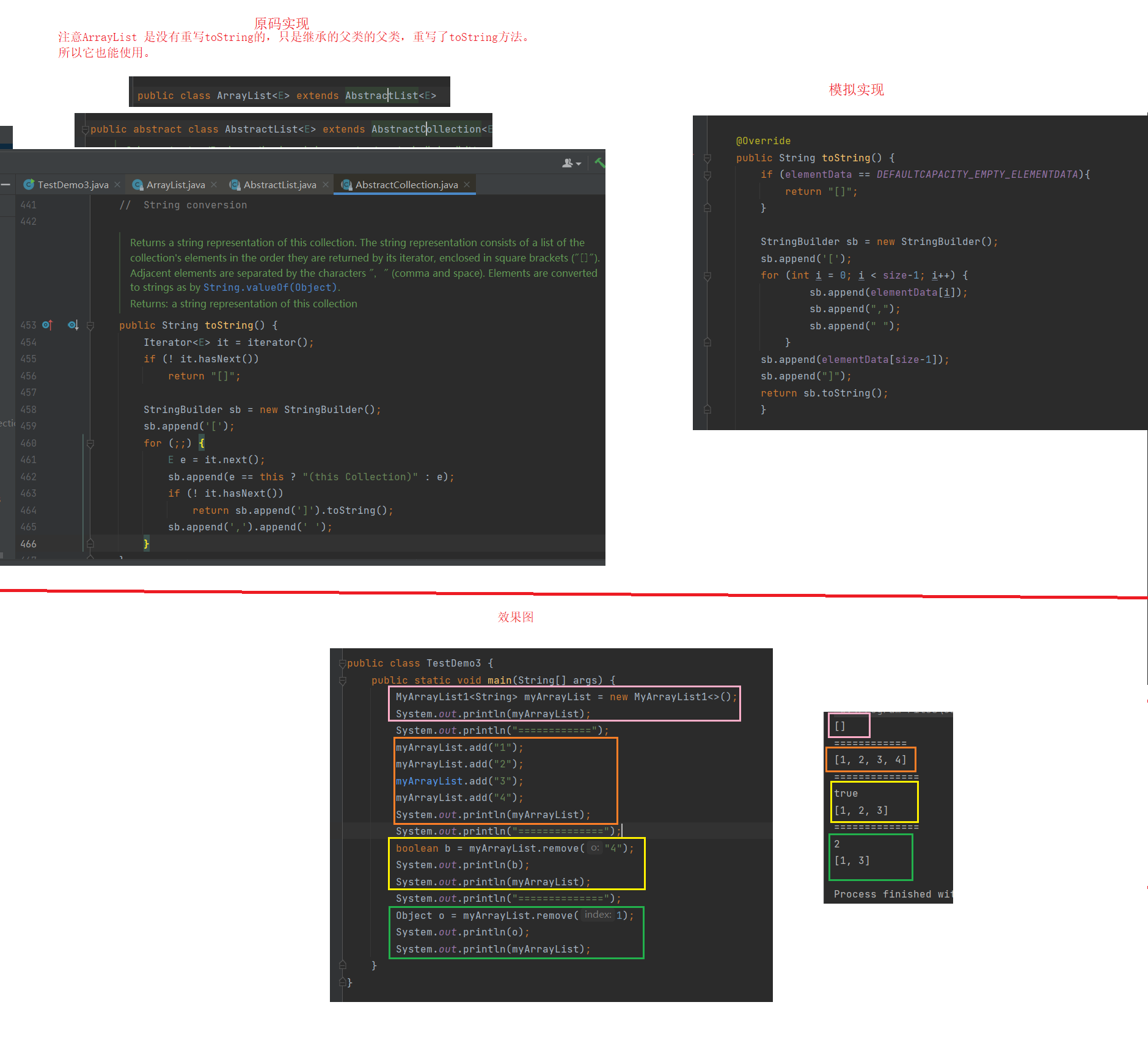
Task: Collapse the simulated toString method fold
Action: 707,158
